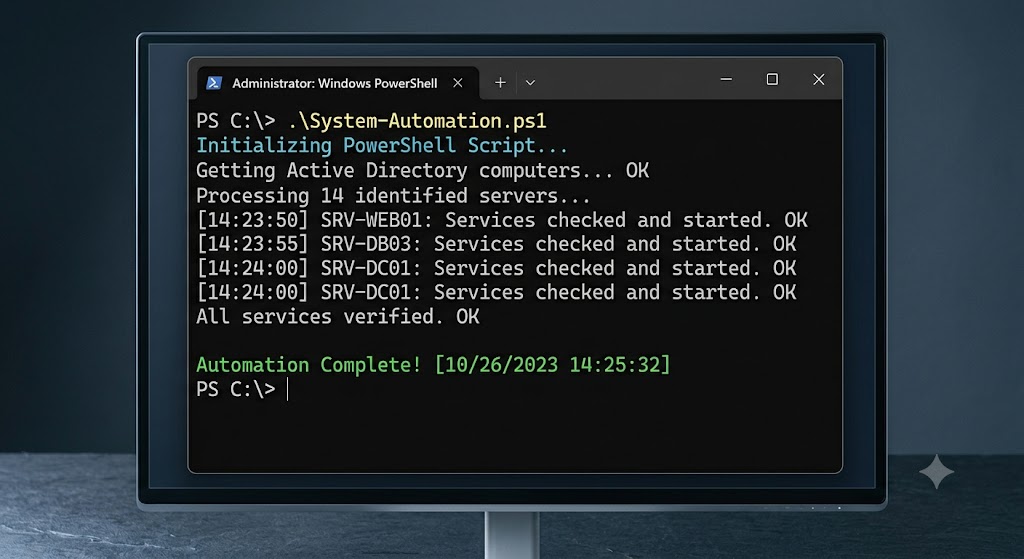Viewport: 1024px width, 559px height.
Task: Click the [10/26/2023 14:25:32] timestamp
Action: [x=552, y=364]
